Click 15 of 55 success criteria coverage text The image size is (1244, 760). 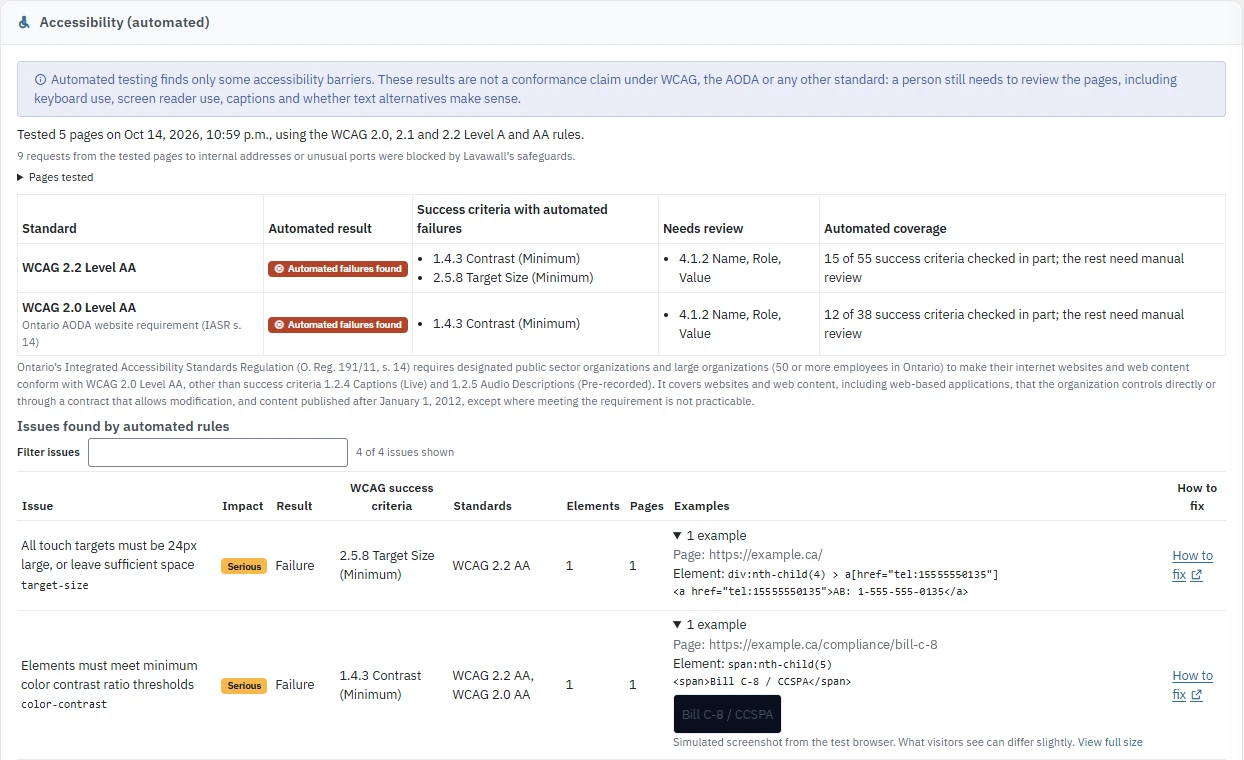tap(1004, 268)
